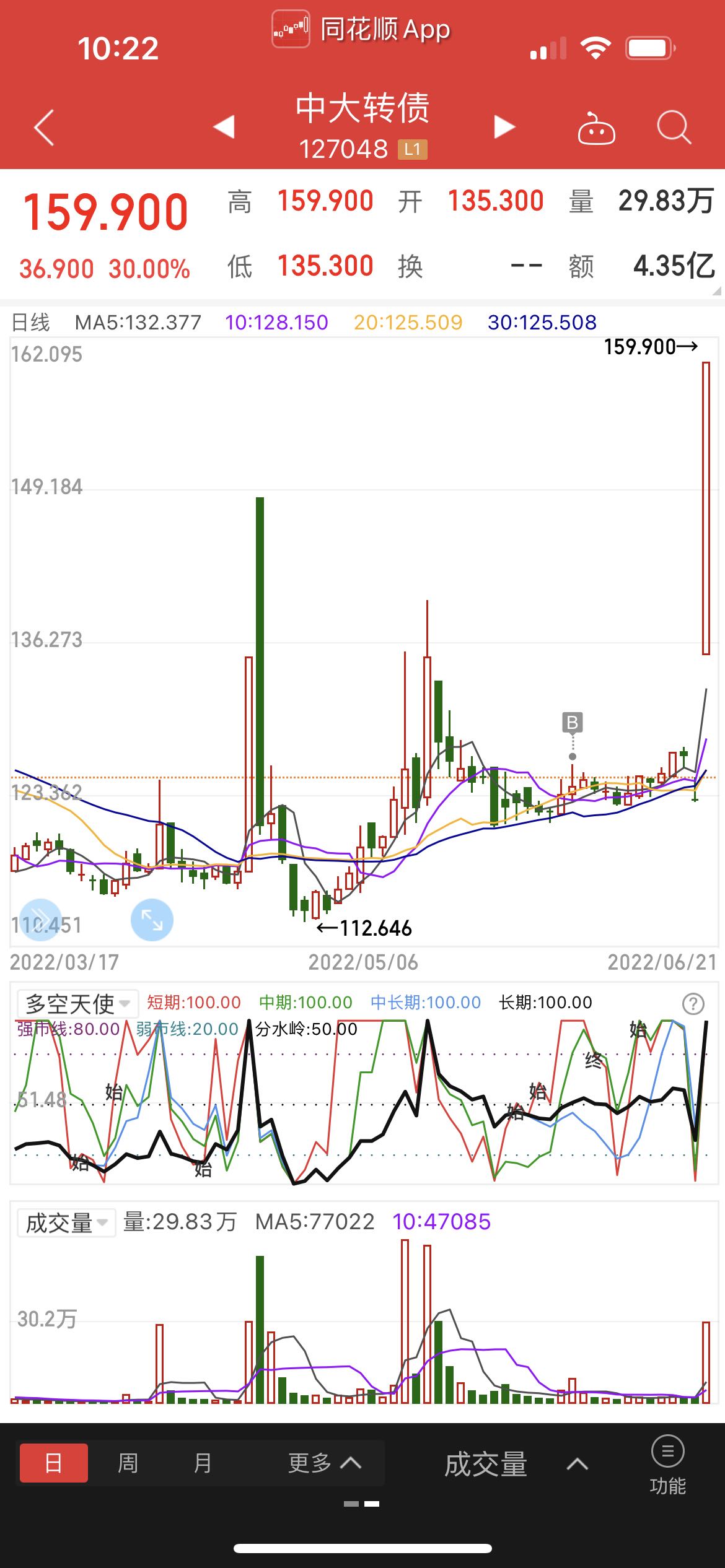The width and height of the screenshot is (725, 1568).
Task: Switch to the 月 period tab
Action: click(x=202, y=1463)
